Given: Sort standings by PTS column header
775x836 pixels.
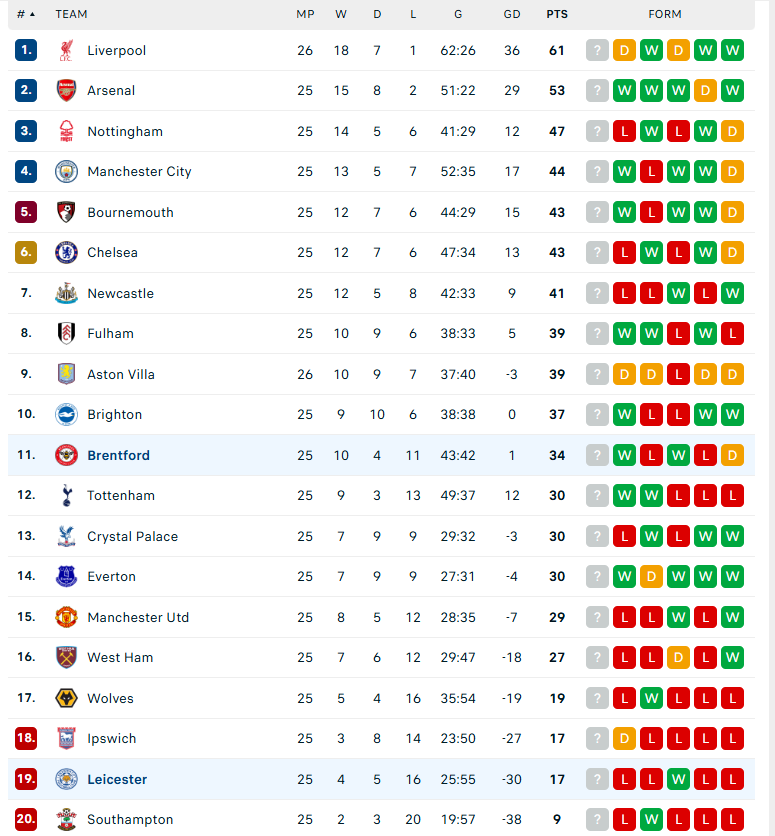Looking at the screenshot, I should [557, 14].
